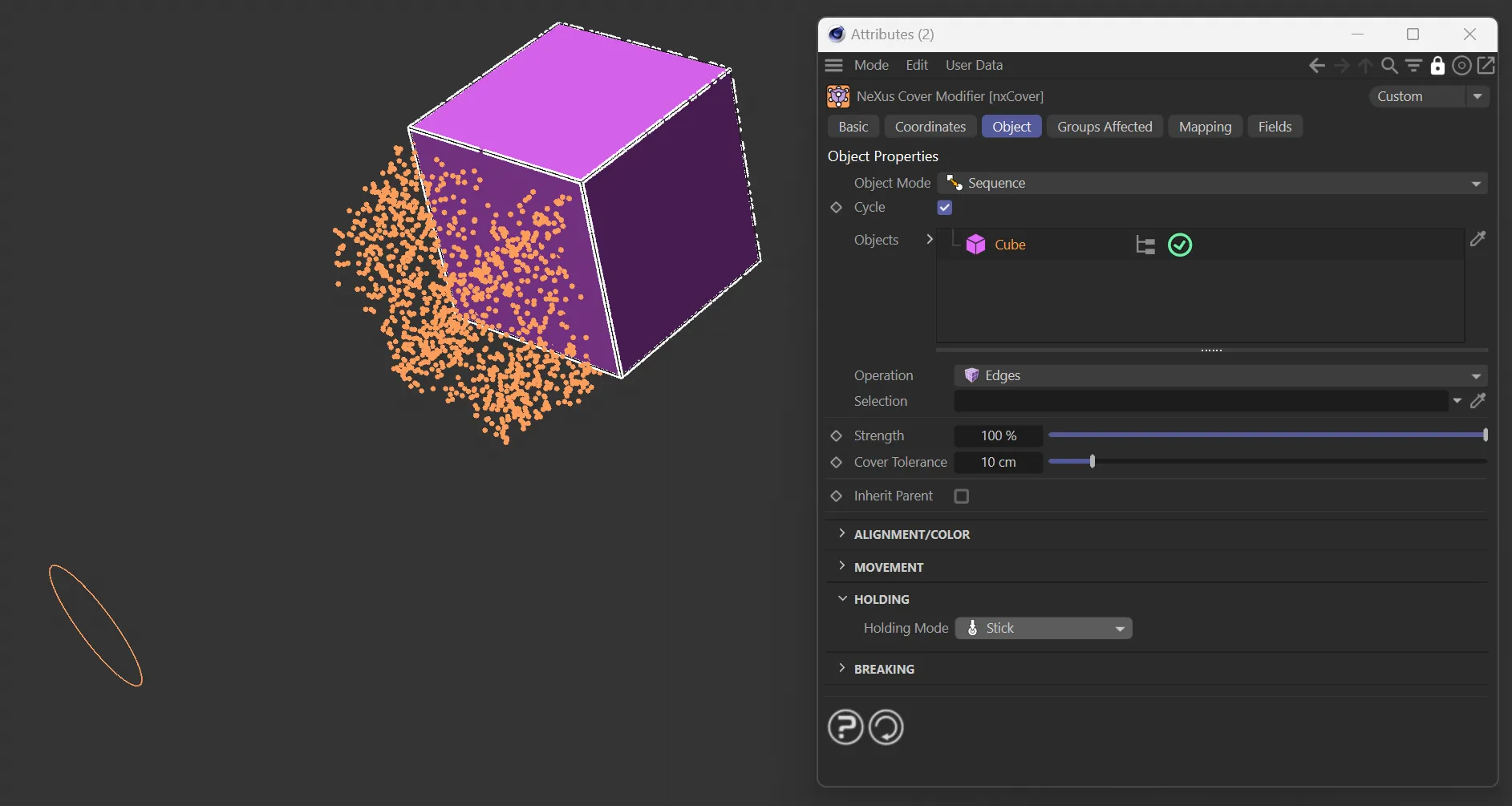Open the User Data menu
Screen dimensions: 1512x806
coord(974,66)
